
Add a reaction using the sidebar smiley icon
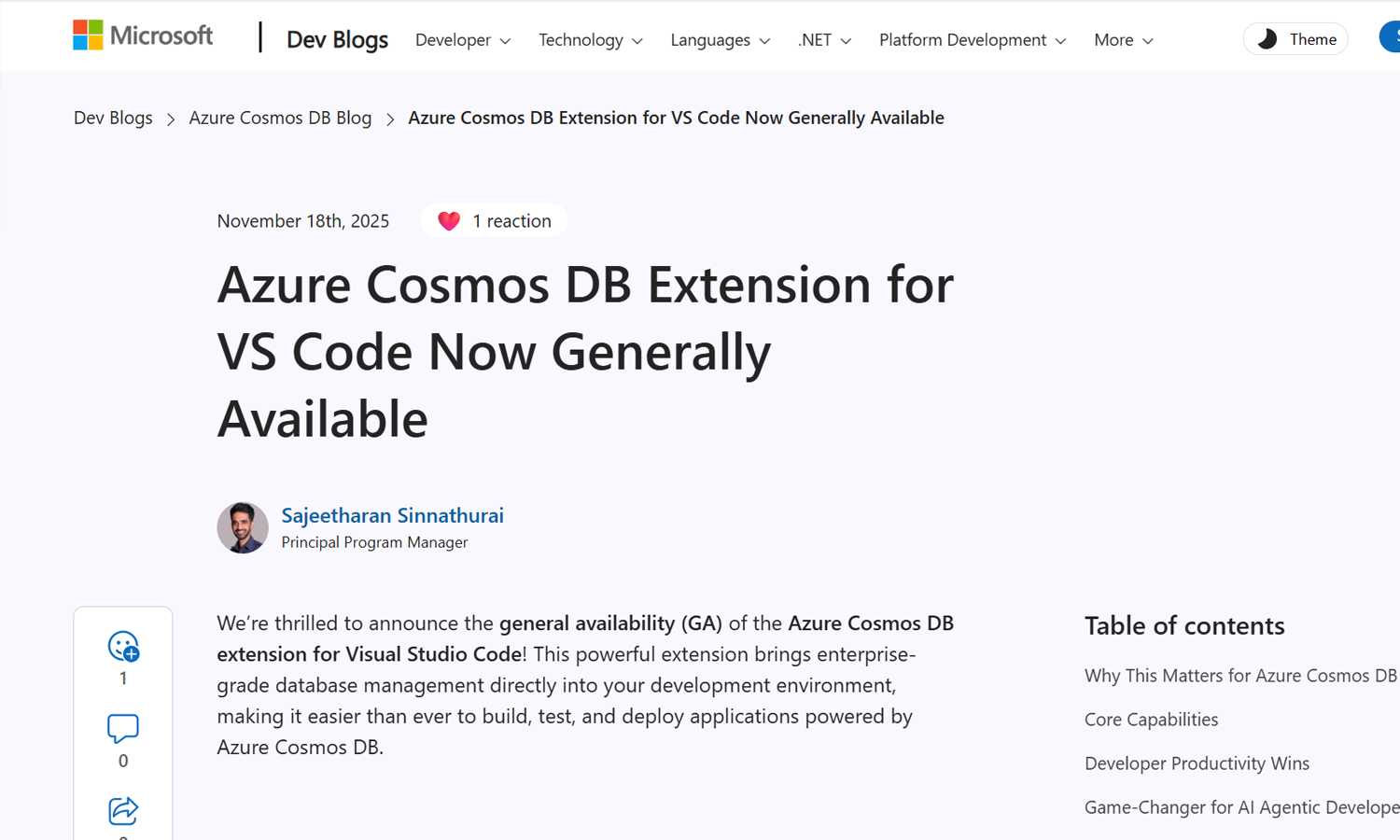pos(123,646)
